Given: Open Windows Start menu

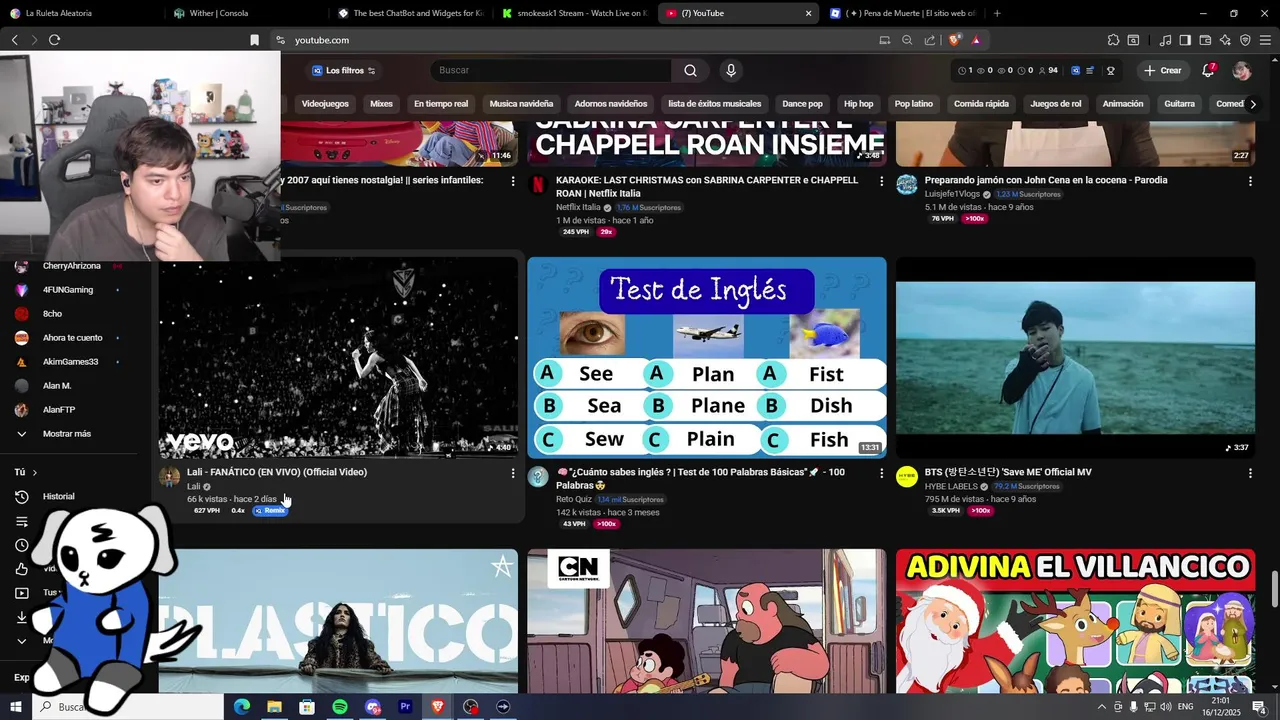Looking at the screenshot, I should tap(15, 707).
